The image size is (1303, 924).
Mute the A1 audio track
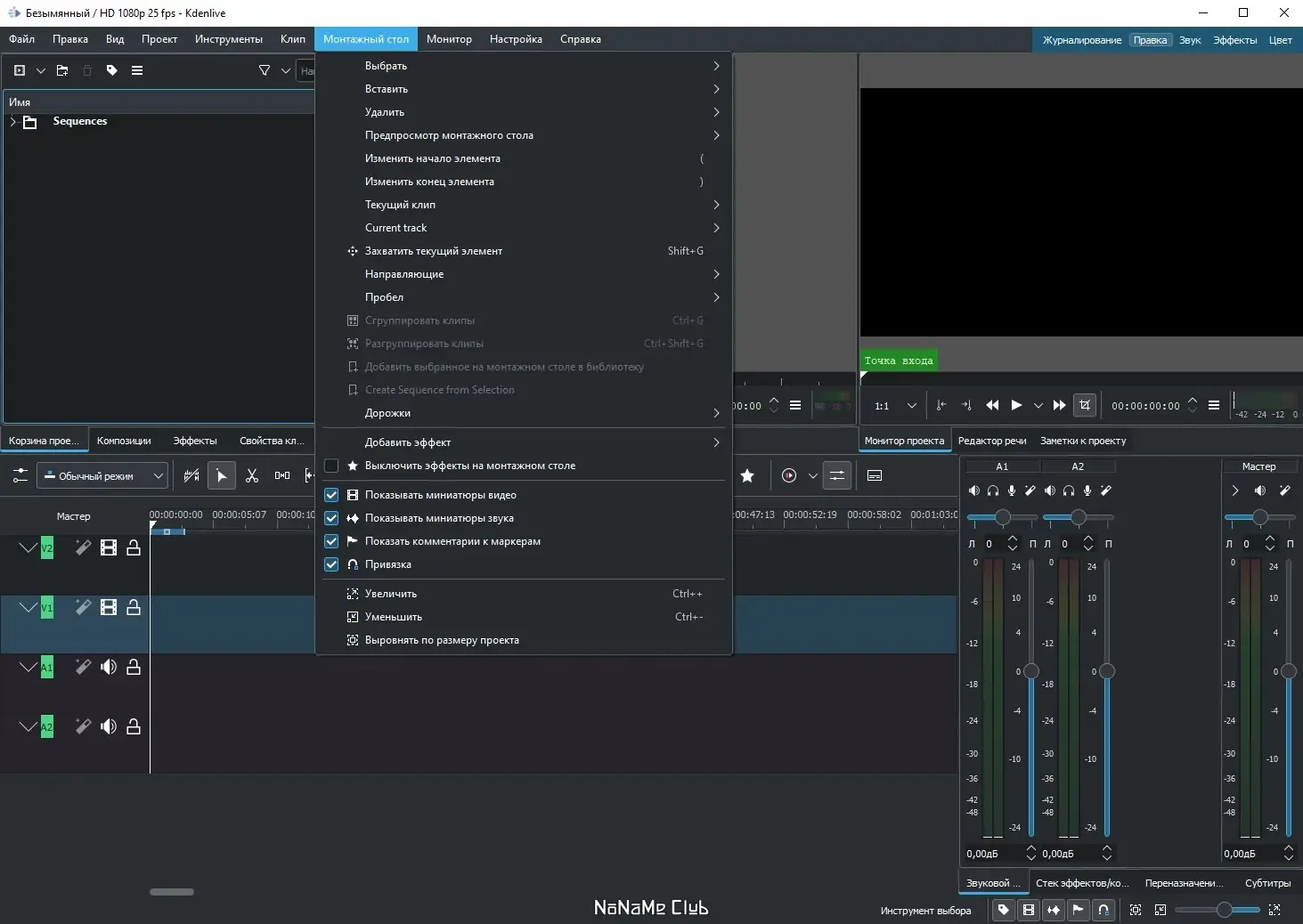pos(109,667)
